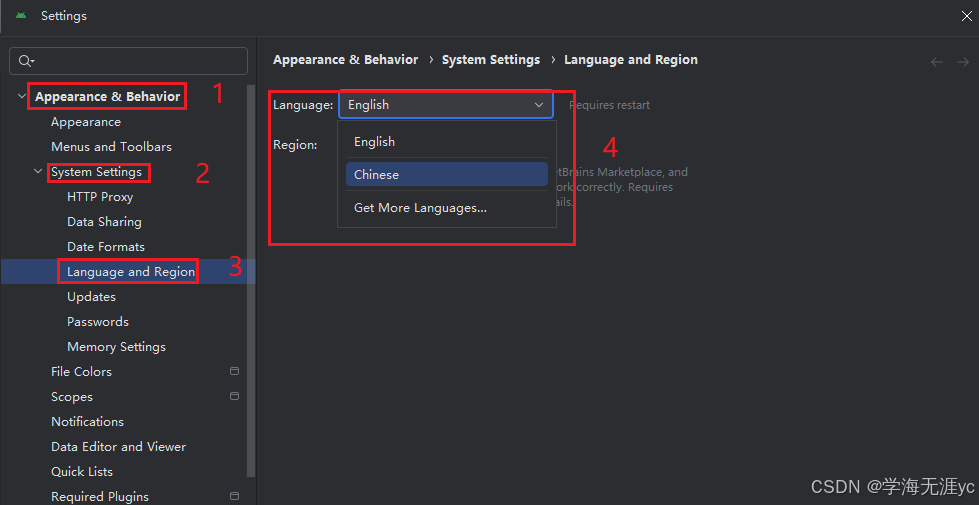The image size is (979, 505).
Task: Open Scopes settings page
Action: [72, 396]
